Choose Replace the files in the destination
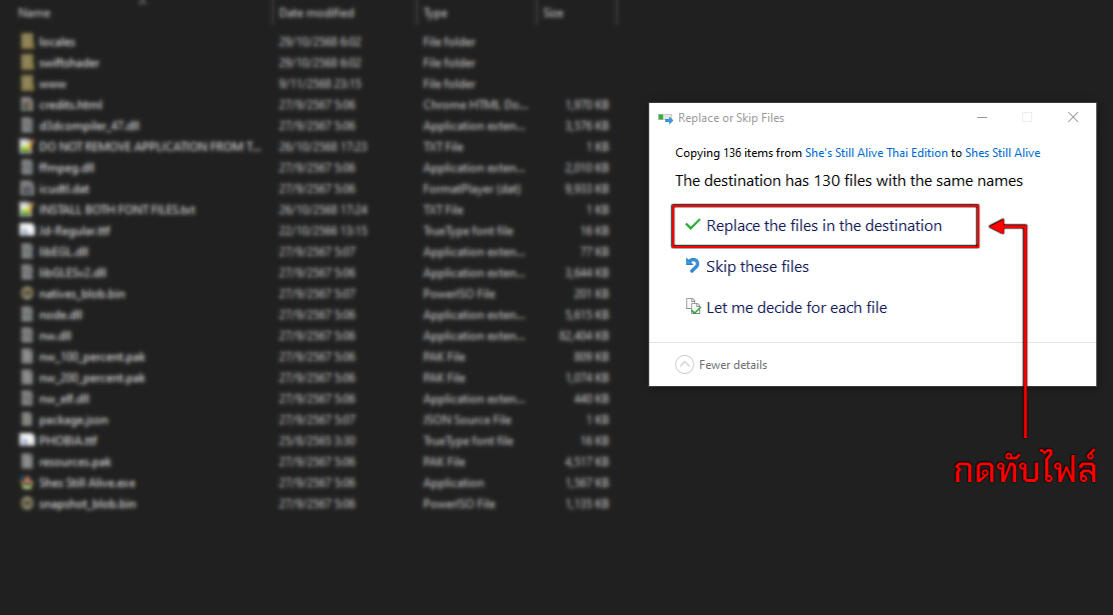Screen dimensions: 1113x615 [x=823, y=226]
